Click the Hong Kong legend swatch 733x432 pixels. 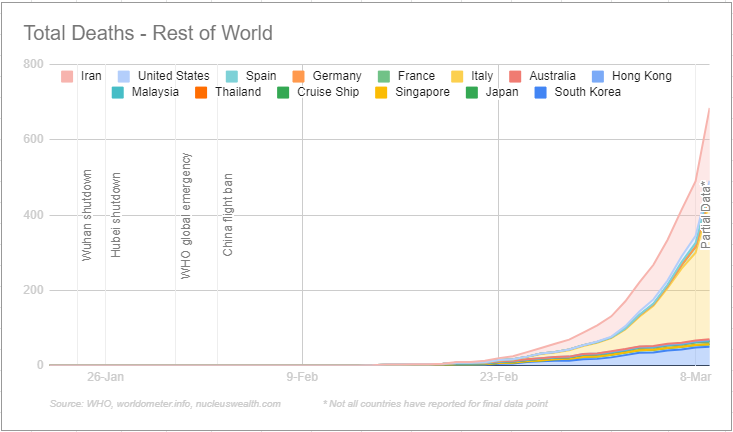point(596,76)
